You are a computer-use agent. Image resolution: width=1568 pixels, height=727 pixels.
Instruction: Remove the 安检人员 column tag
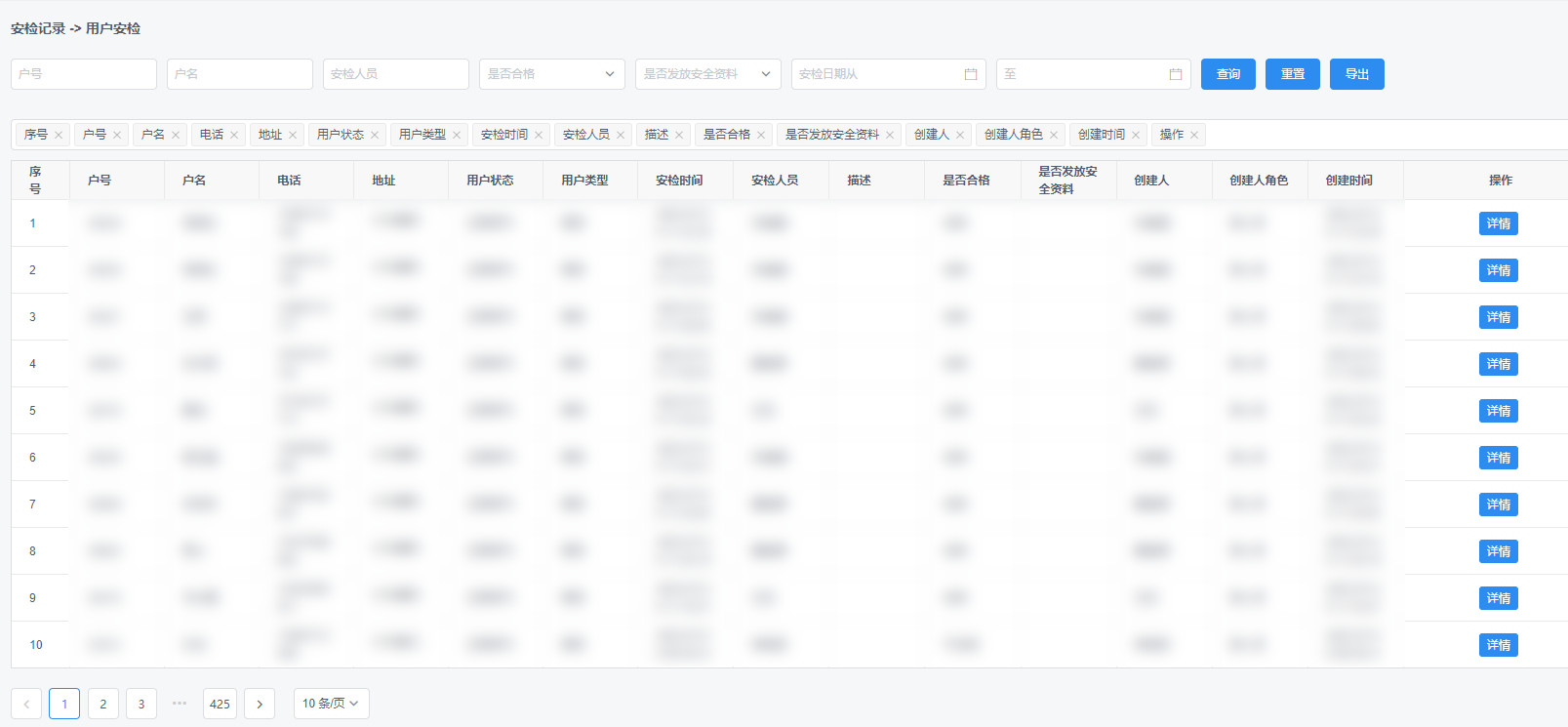(621, 135)
